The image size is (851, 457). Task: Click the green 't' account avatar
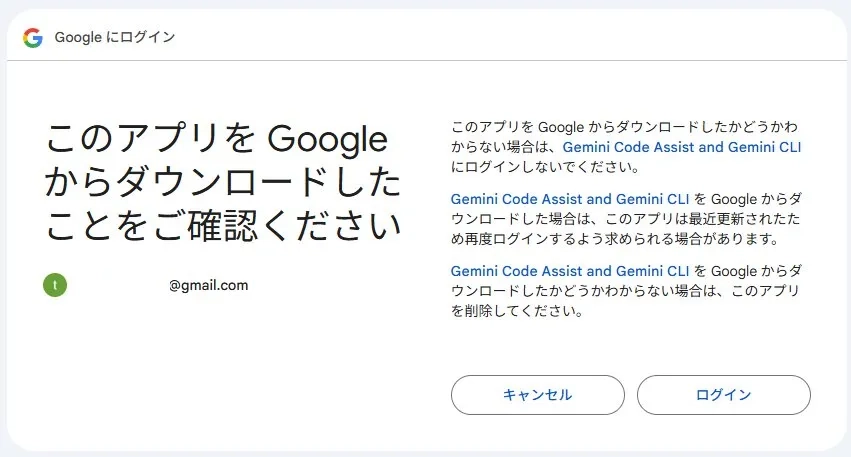[55, 285]
